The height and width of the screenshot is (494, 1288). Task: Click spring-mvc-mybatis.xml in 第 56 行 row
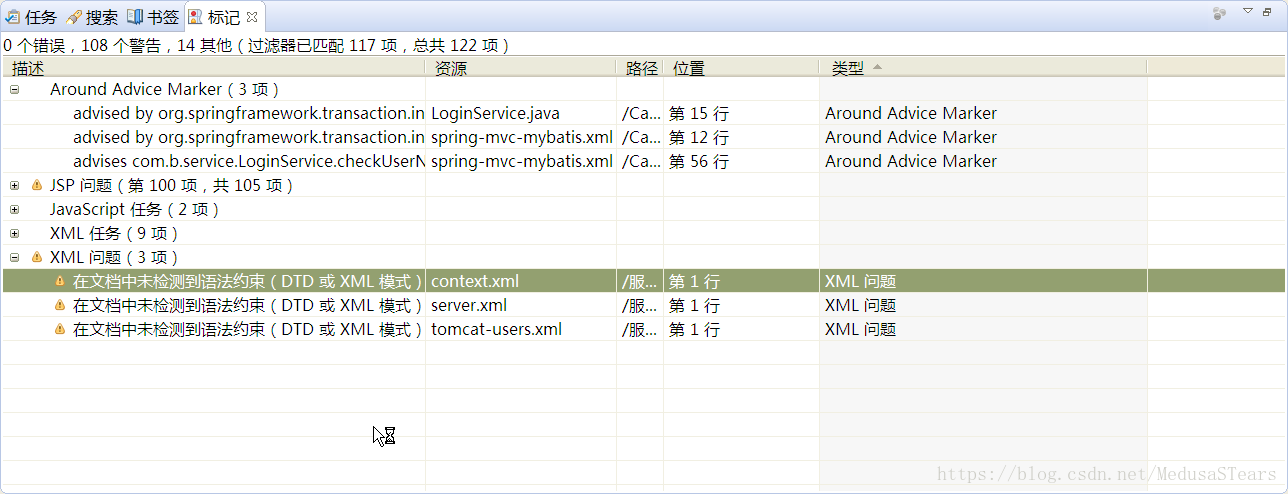(x=521, y=161)
